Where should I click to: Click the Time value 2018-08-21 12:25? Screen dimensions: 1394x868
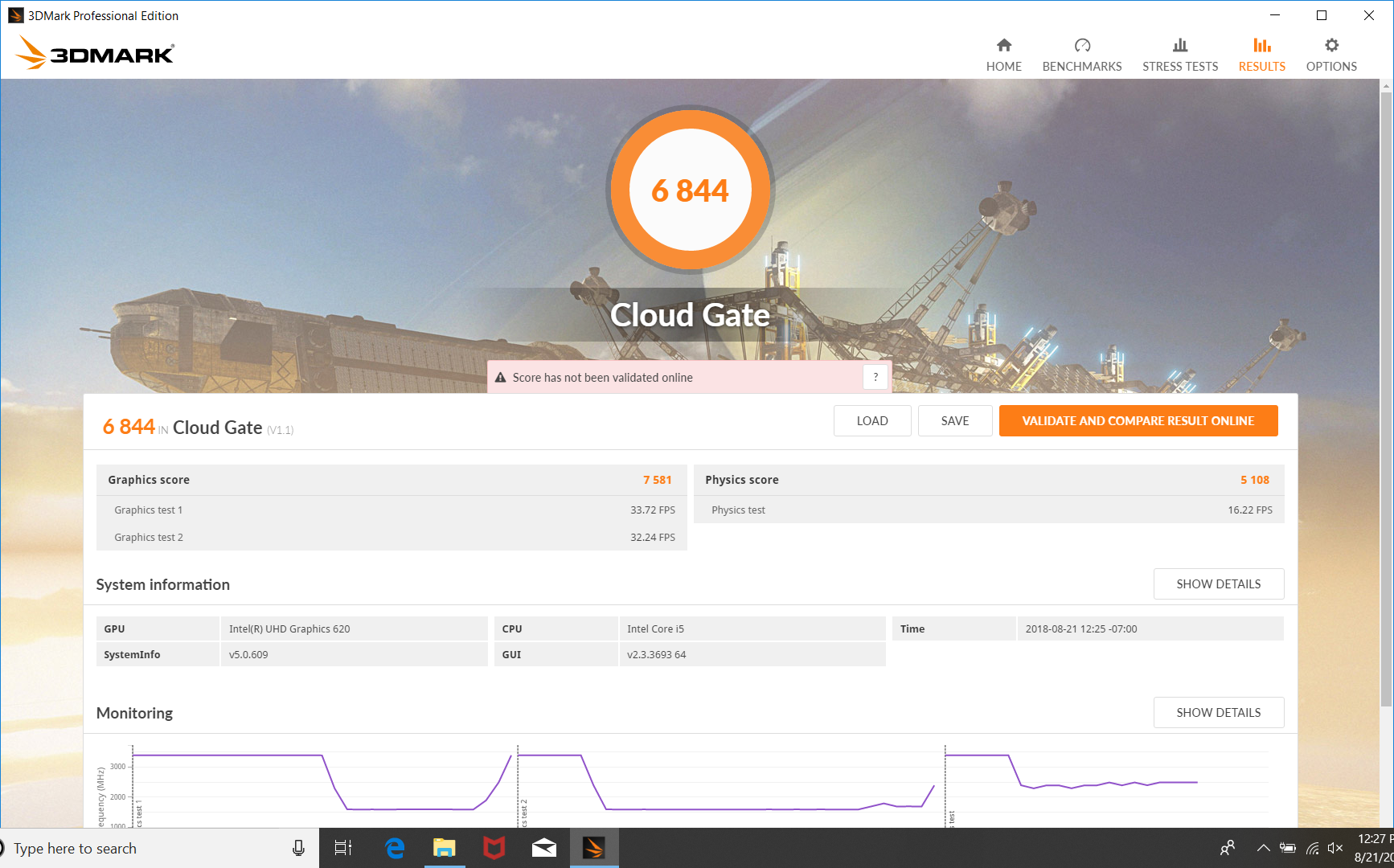pos(1081,628)
